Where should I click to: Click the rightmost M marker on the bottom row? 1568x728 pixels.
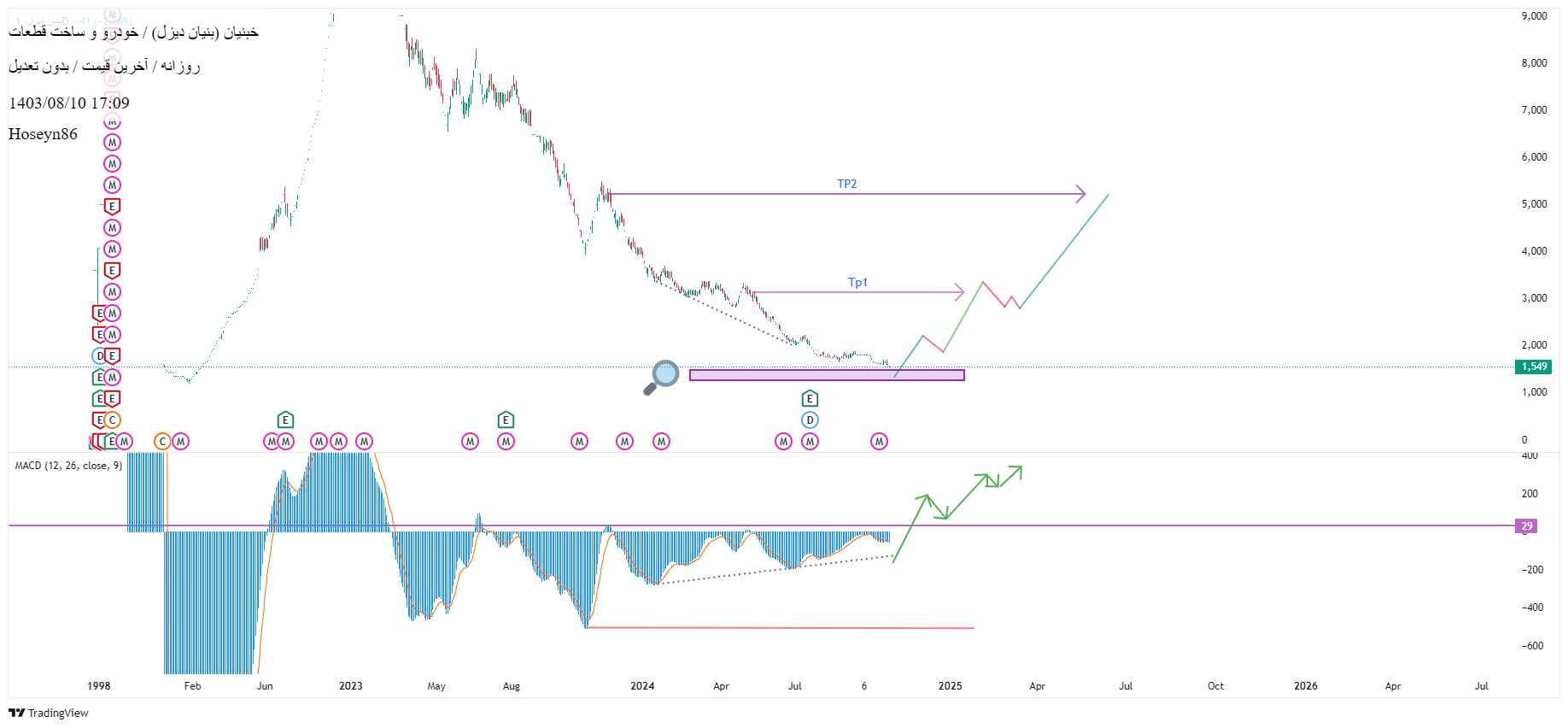coord(879,441)
